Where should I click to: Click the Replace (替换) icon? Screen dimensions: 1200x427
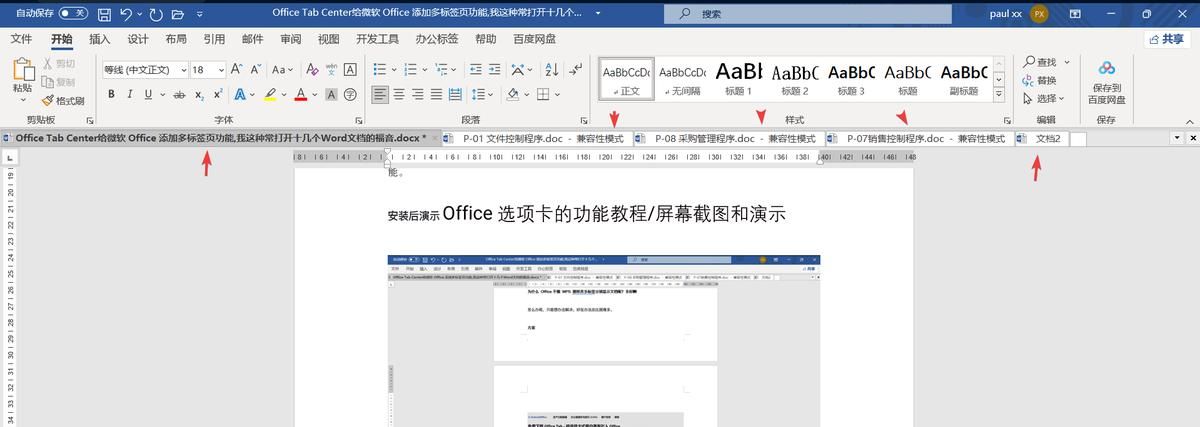click(x=1039, y=80)
